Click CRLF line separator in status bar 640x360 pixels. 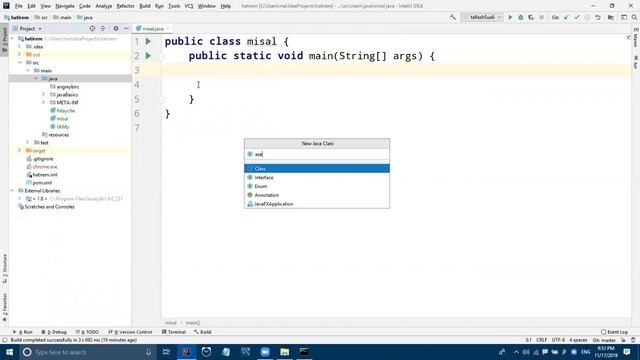[542, 340]
